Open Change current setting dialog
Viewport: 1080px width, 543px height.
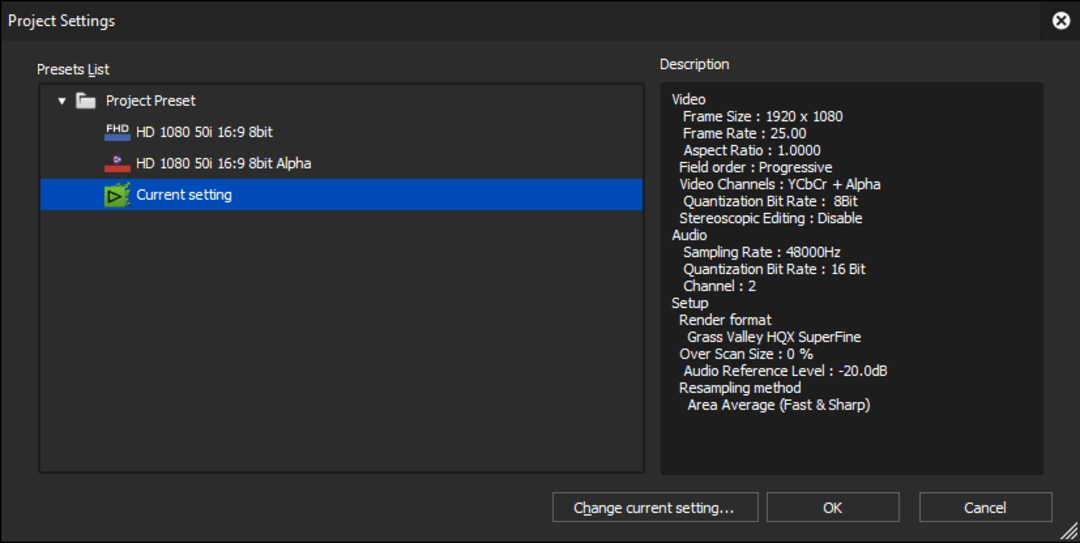655,507
